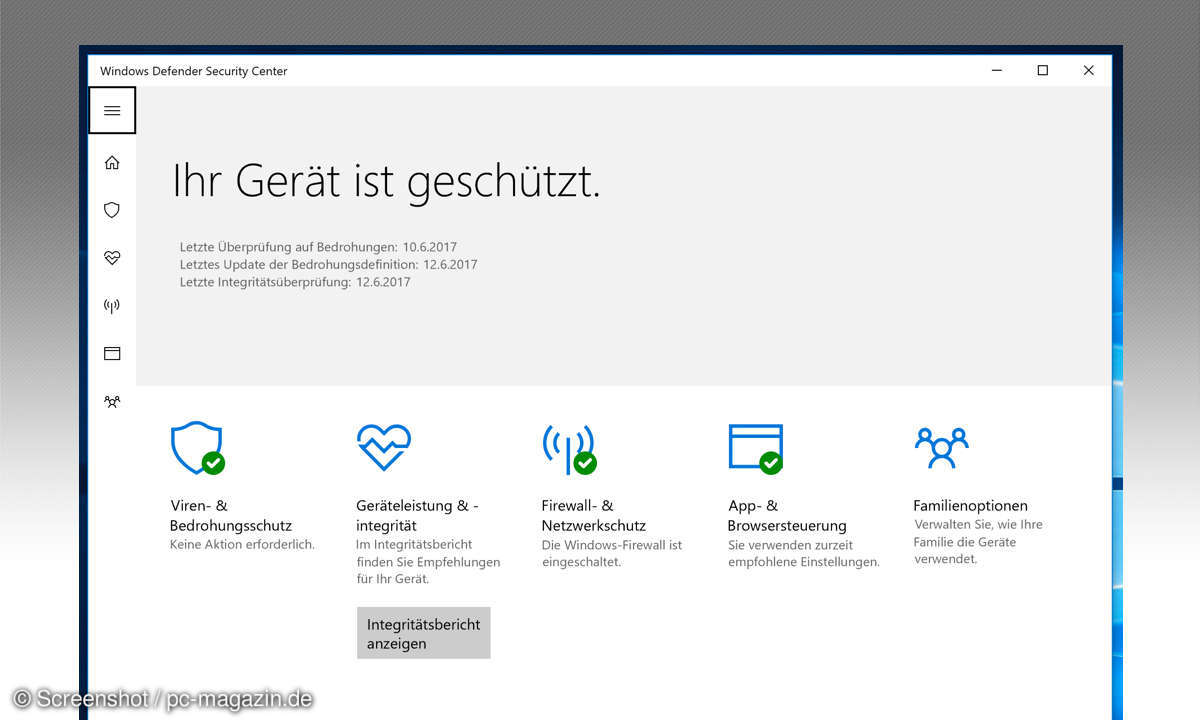Image resolution: width=1200 pixels, height=720 pixels.
Task: Click 'Die Windows-Firewall ist eingeschaltet.' text
Action: (612, 554)
